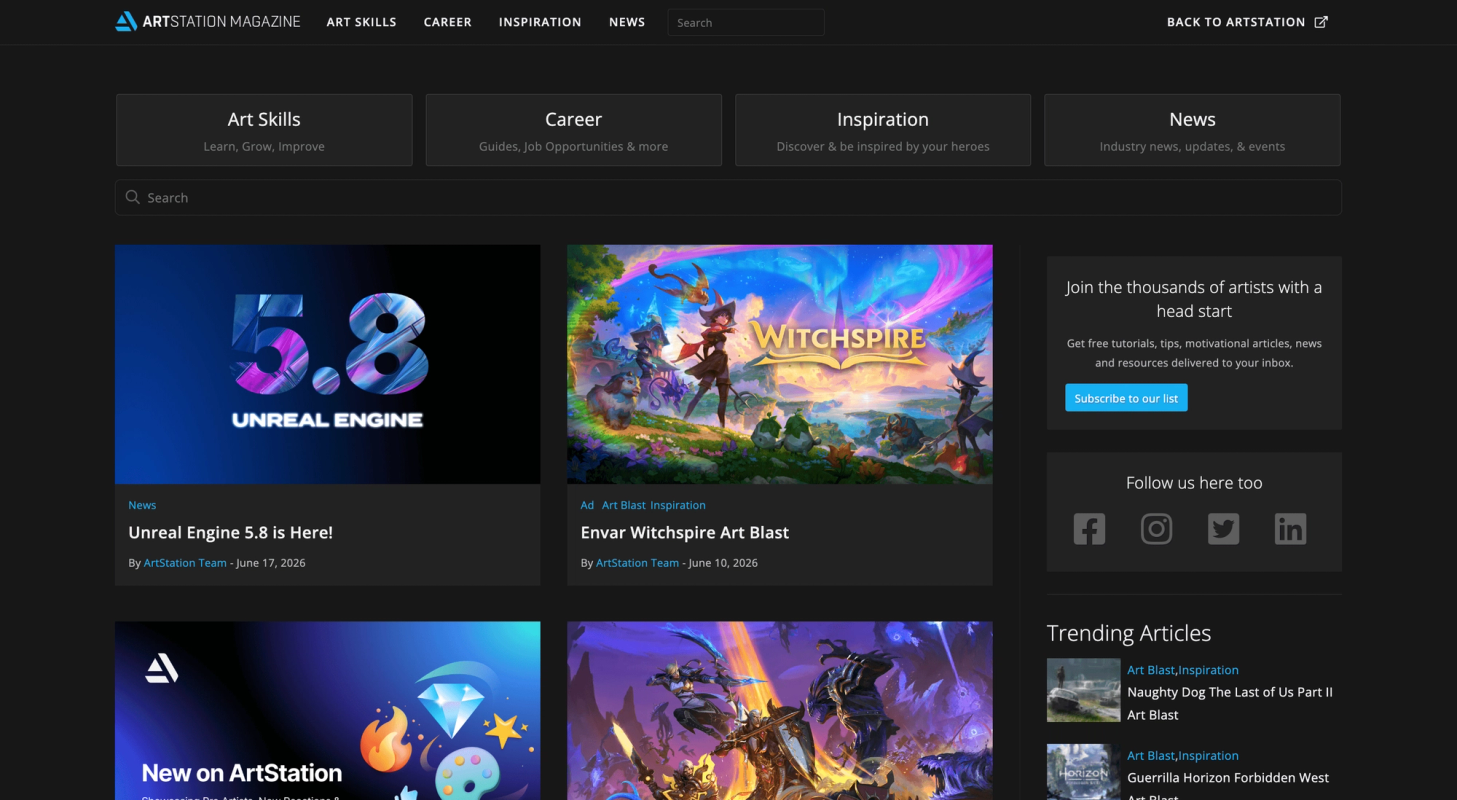Select the News category card
1457x800 pixels.
pyautogui.click(x=1192, y=130)
